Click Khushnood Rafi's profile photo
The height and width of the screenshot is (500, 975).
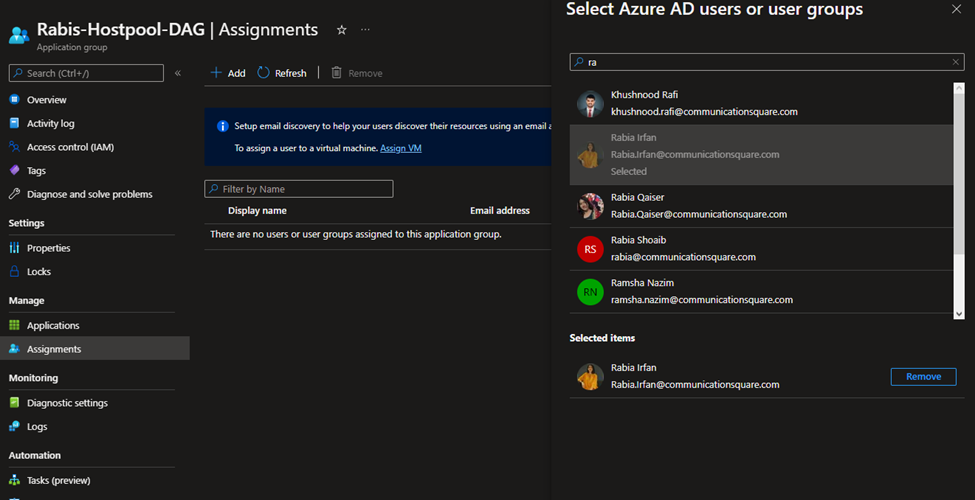coord(590,104)
